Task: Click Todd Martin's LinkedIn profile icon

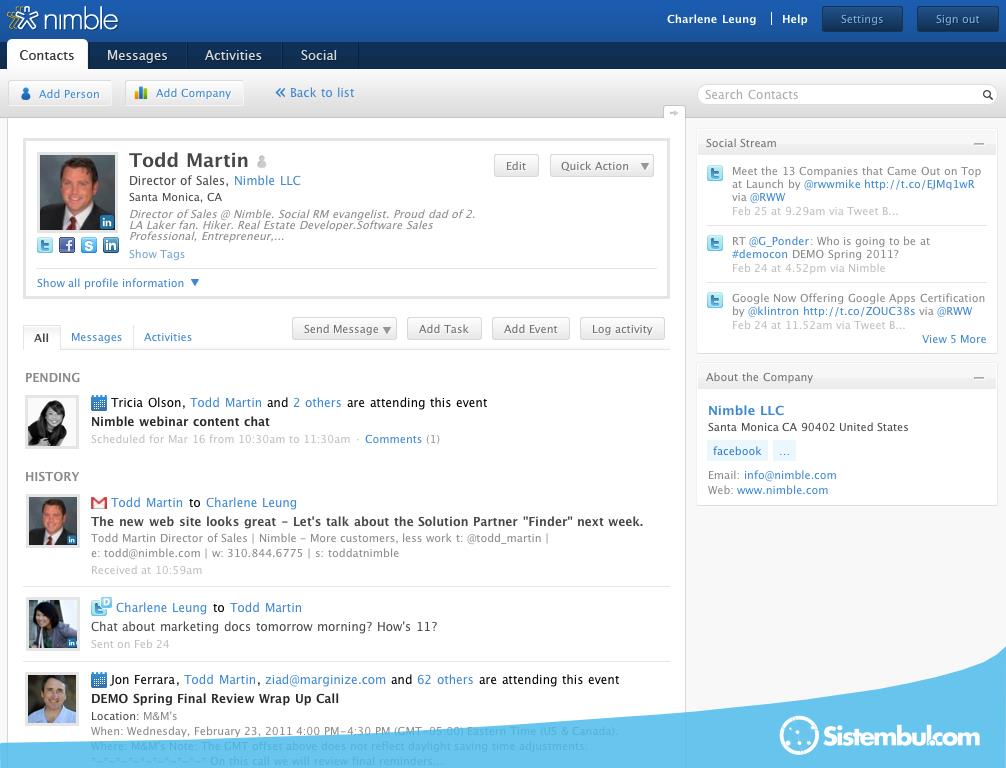Action: point(111,244)
